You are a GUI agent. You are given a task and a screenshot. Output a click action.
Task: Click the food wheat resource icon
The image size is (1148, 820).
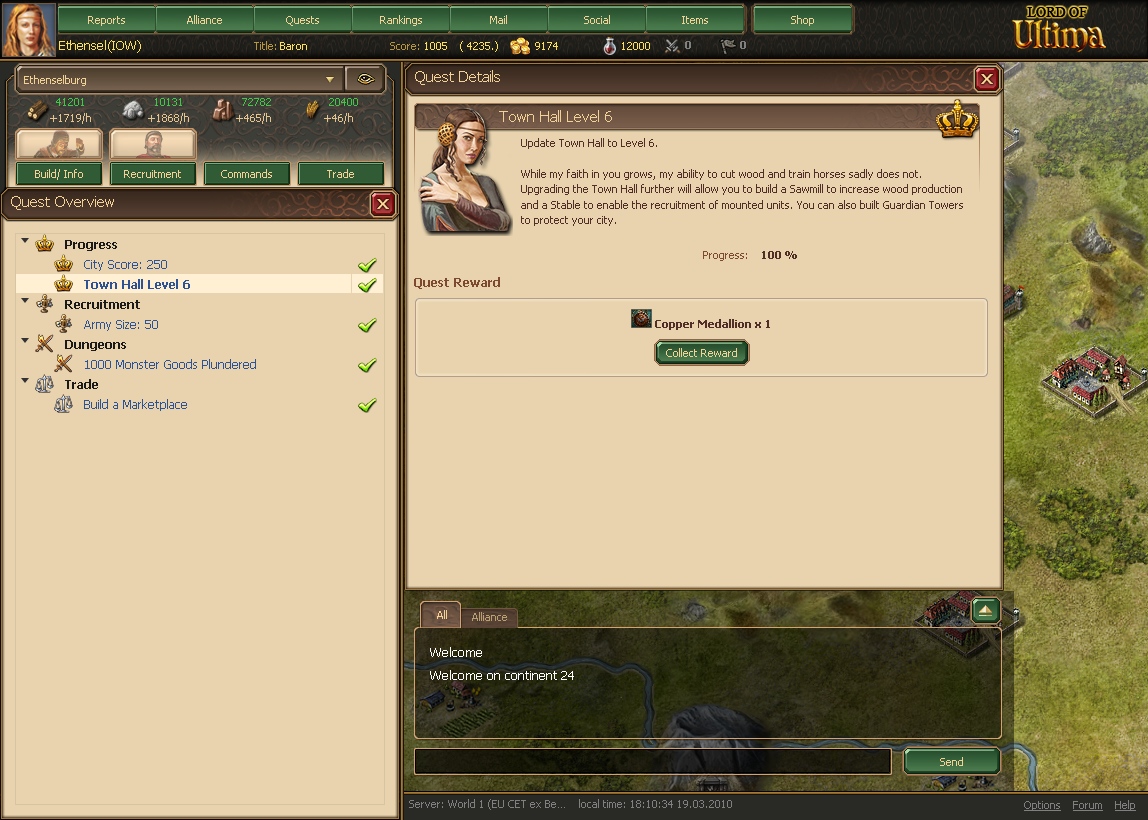[313, 111]
